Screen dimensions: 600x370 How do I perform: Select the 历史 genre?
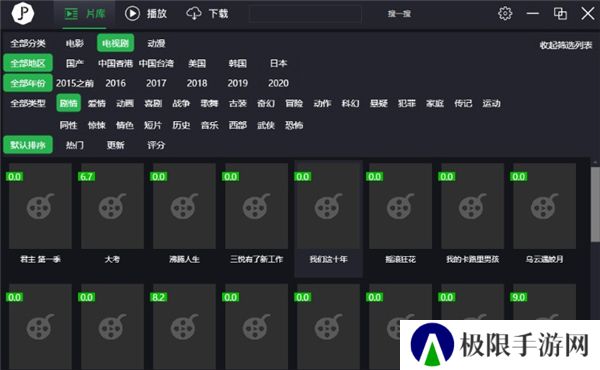[181, 125]
